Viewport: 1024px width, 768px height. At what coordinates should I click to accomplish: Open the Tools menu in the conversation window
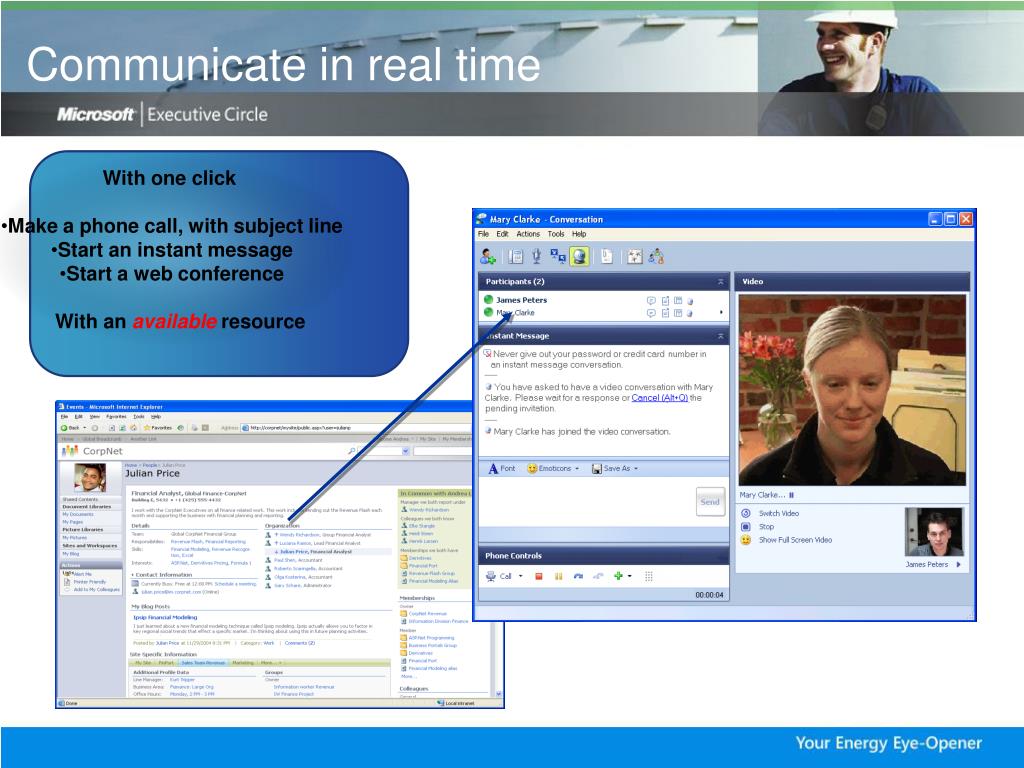556,234
